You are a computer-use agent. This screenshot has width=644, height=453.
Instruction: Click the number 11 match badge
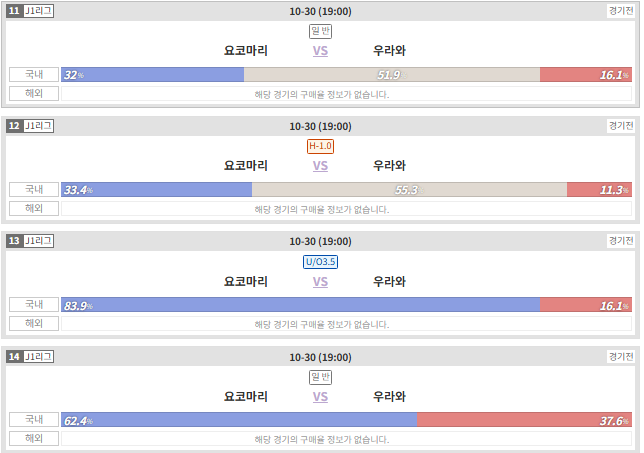14,11
